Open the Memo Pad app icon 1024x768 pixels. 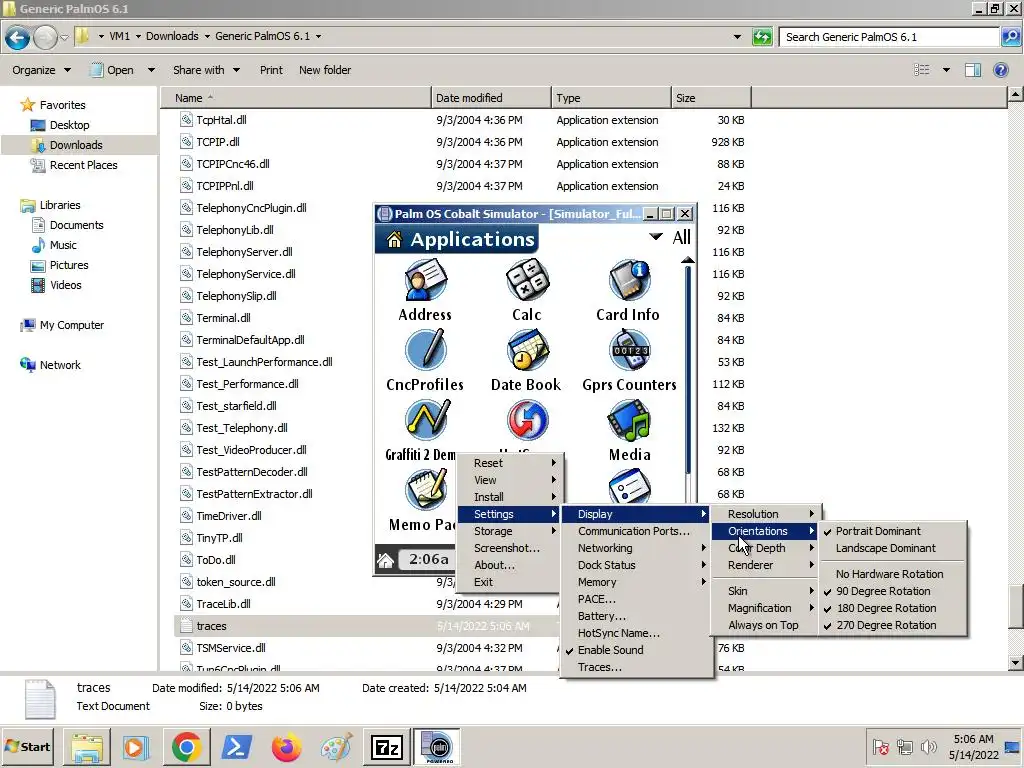tap(425, 489)
